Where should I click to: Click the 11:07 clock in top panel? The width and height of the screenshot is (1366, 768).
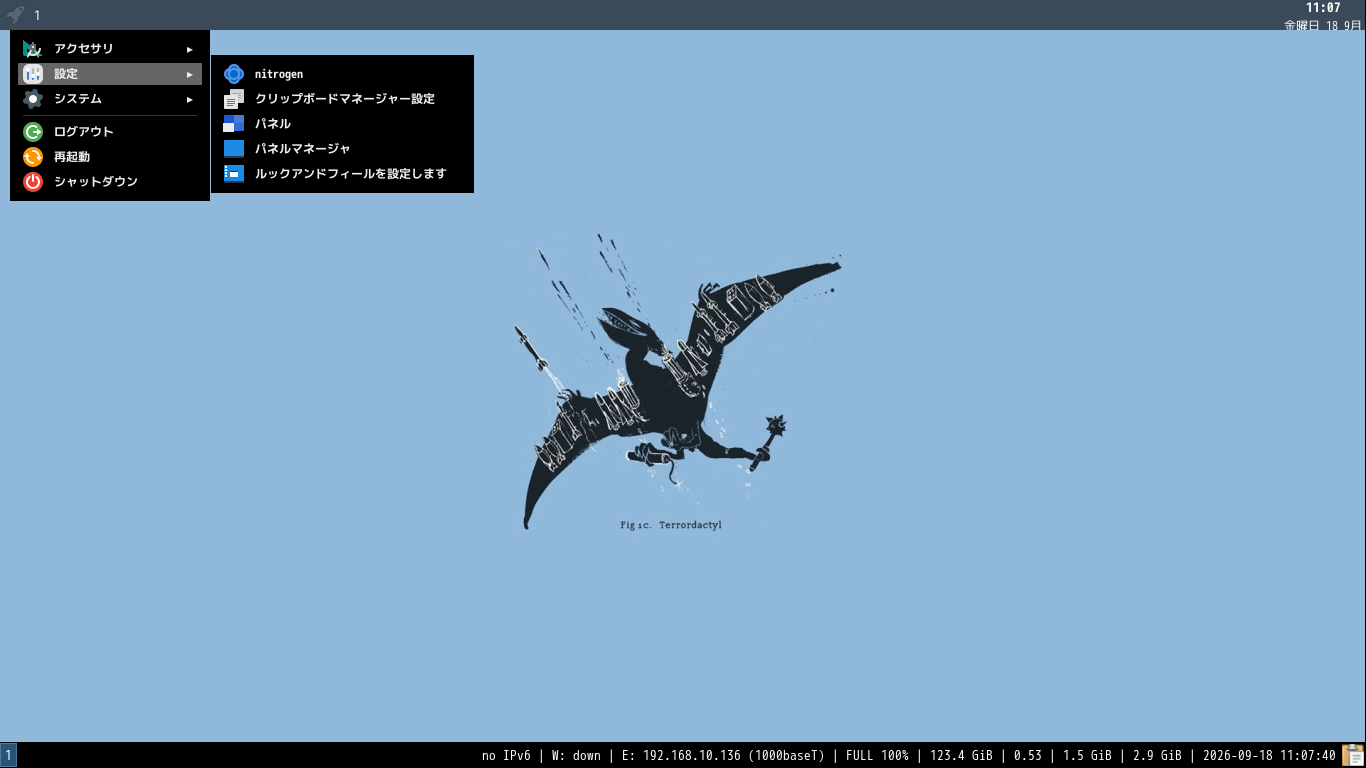[x=1323, y=8]
